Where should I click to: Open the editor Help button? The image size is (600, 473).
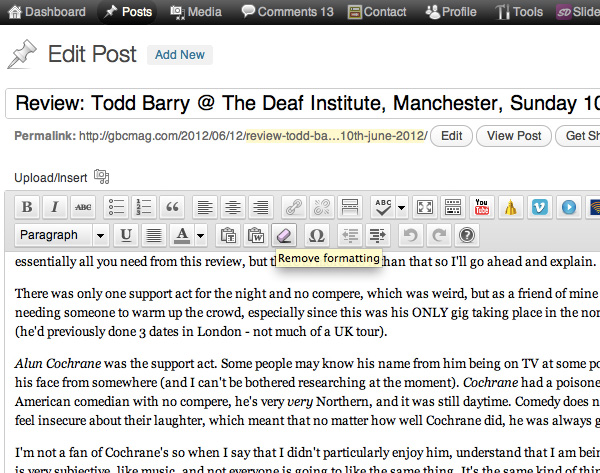467,235
